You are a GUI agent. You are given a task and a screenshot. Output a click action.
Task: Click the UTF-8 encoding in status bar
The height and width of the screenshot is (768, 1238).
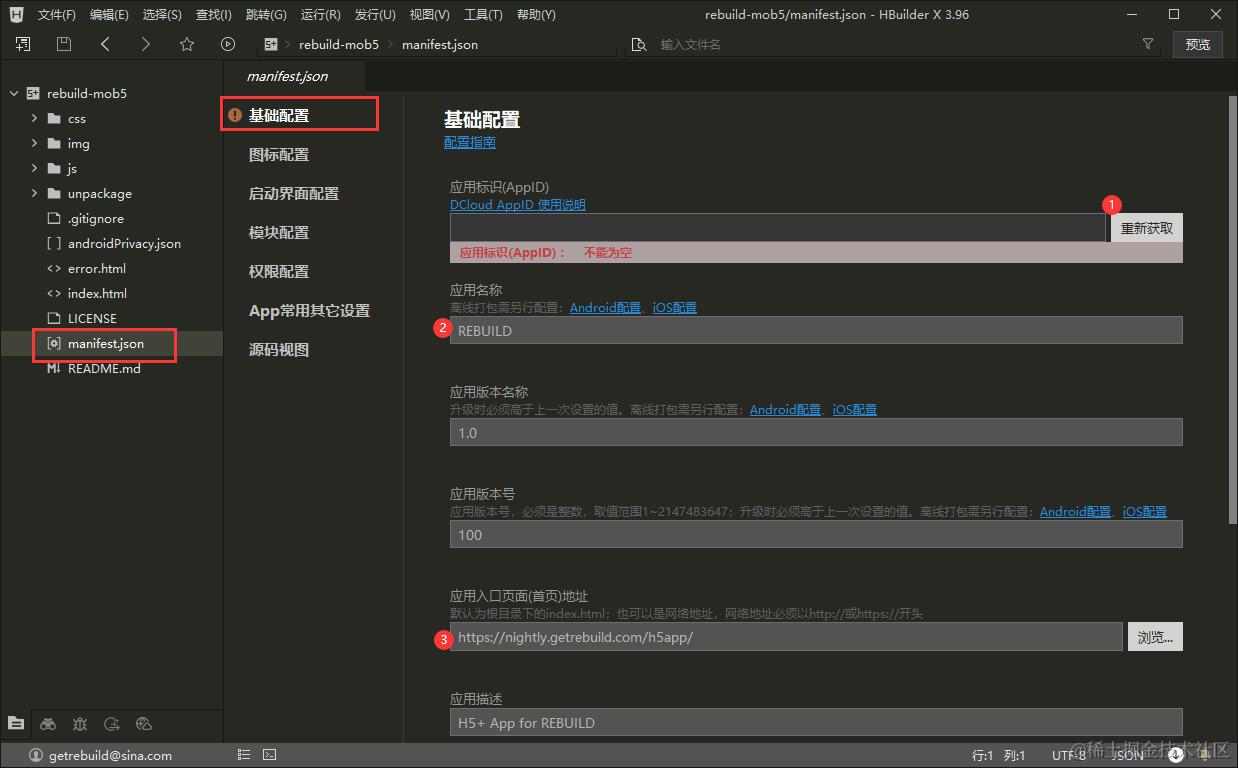click(1069, 755)
